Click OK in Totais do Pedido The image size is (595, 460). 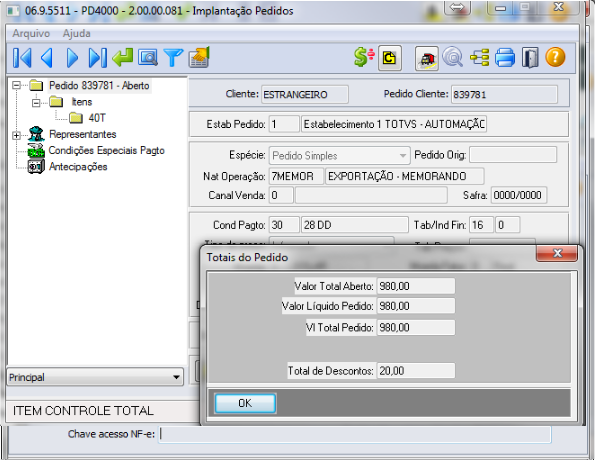click(245, 403)
